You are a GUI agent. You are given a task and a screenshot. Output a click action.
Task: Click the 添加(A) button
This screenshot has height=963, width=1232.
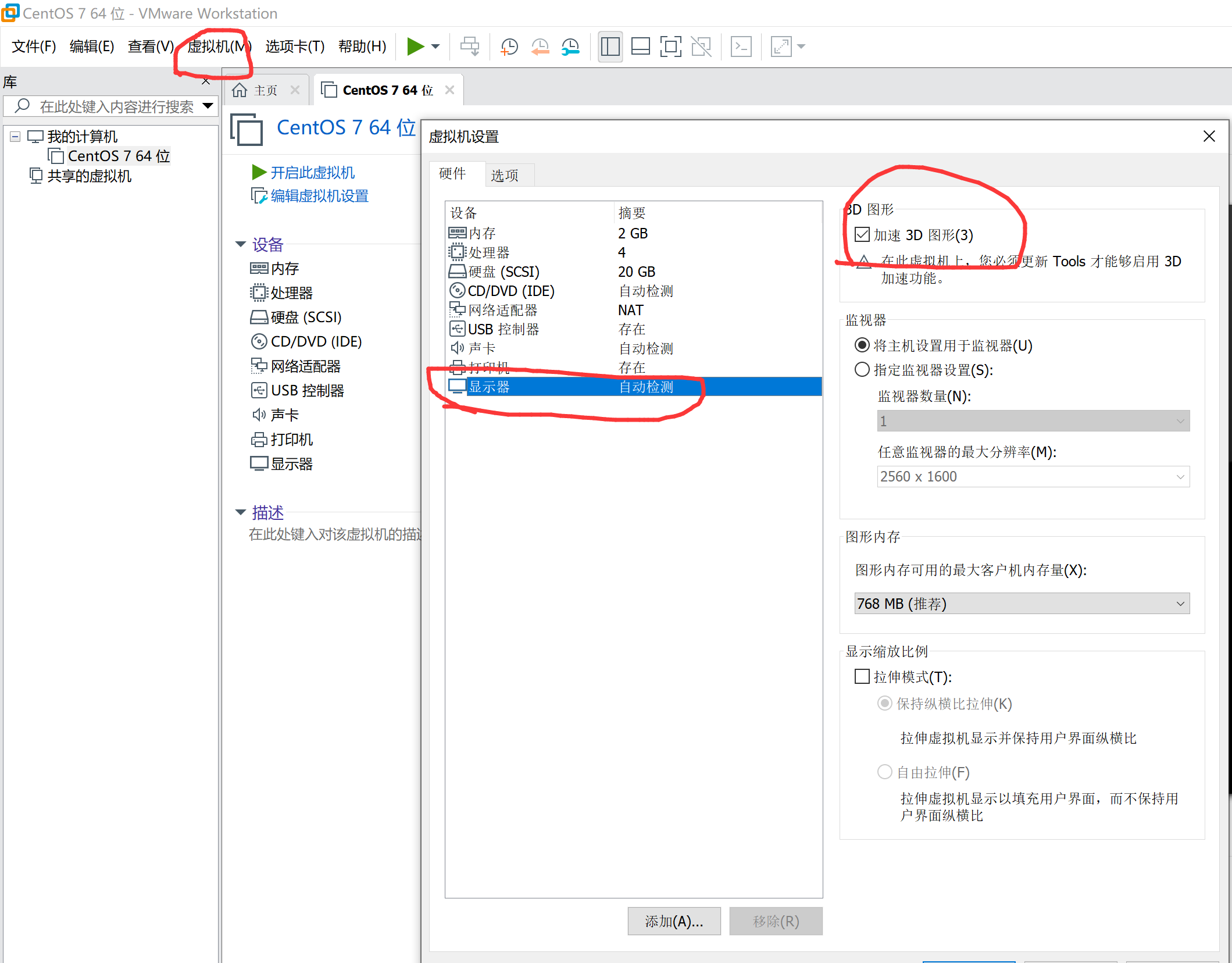673,921
